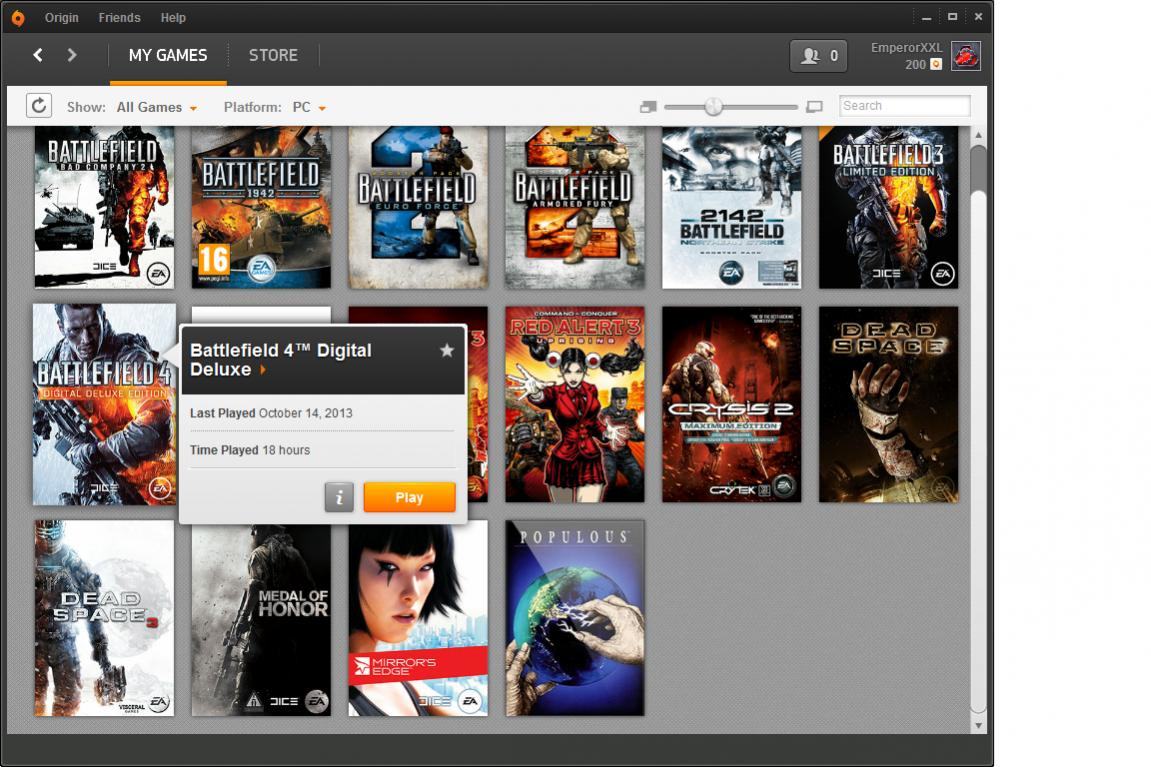The height and width of the screenshot is (767, 1151).
Task: Open the friends online counter
Action: tap(818, 56)
